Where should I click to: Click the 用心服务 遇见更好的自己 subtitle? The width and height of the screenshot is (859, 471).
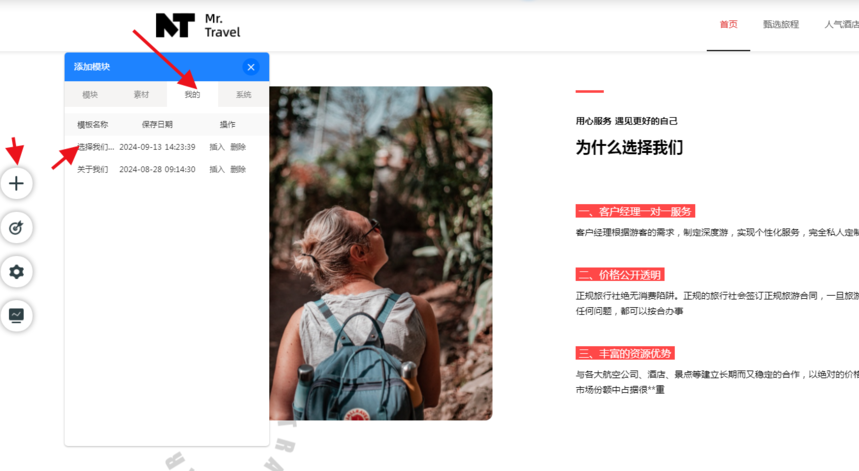point(626,121)
